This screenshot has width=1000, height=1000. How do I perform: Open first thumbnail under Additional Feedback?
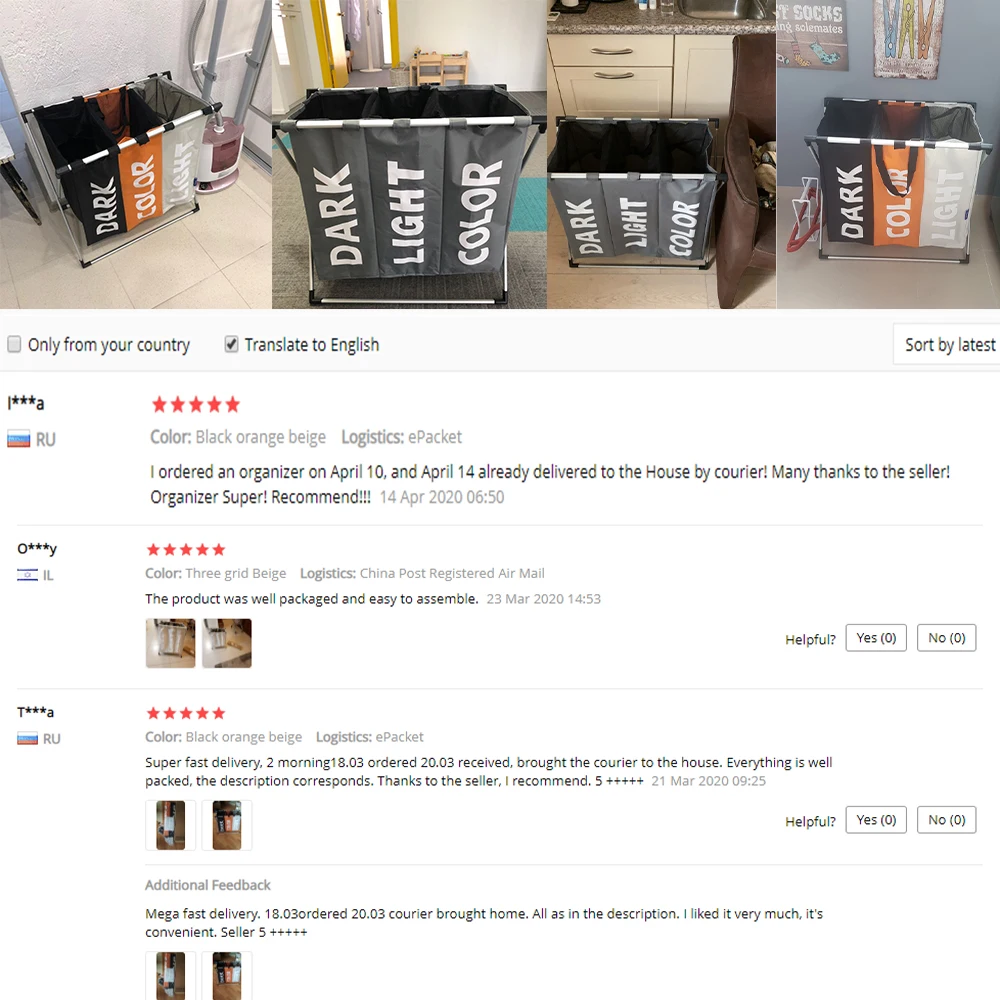click(x=170, y=976)
